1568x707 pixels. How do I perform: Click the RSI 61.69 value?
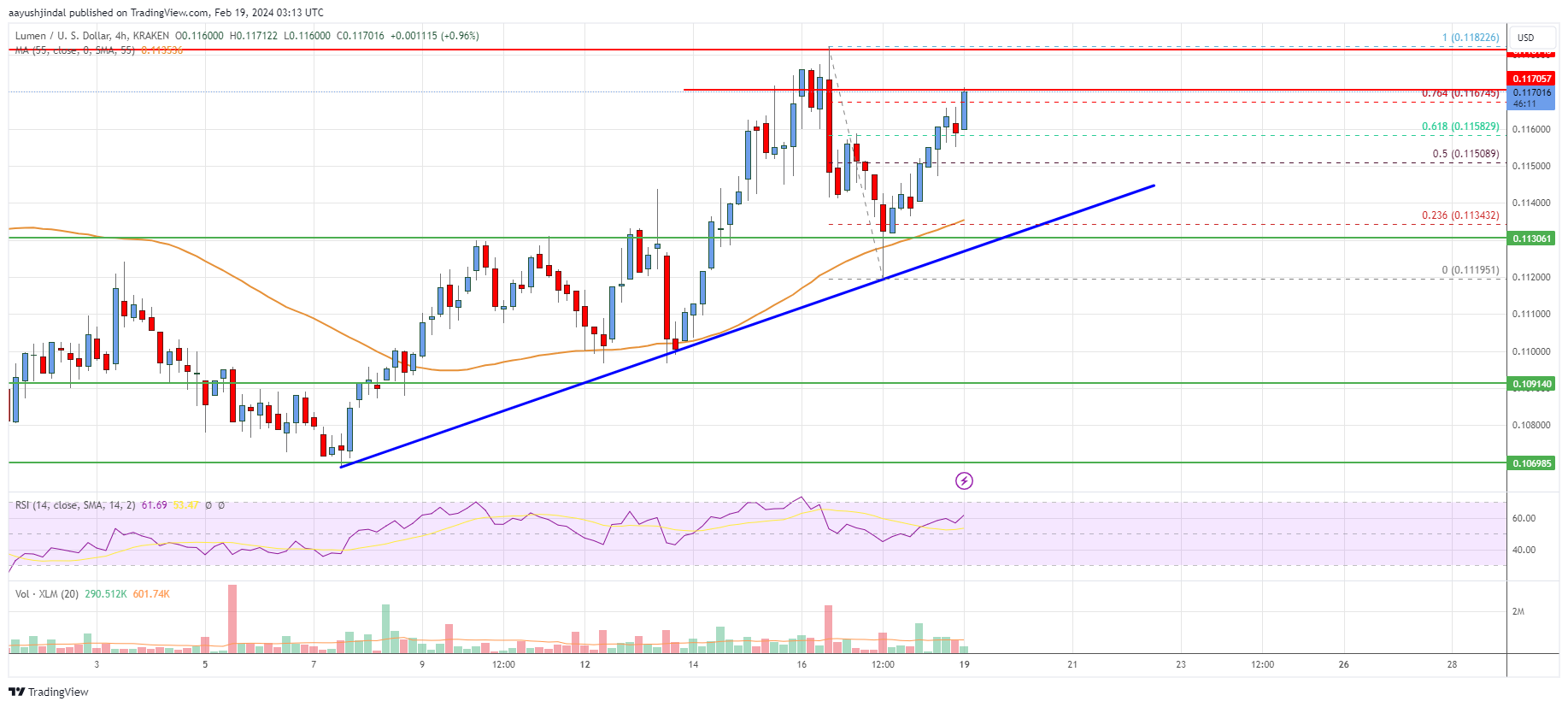pyautogui.click(x=154, y=505)
